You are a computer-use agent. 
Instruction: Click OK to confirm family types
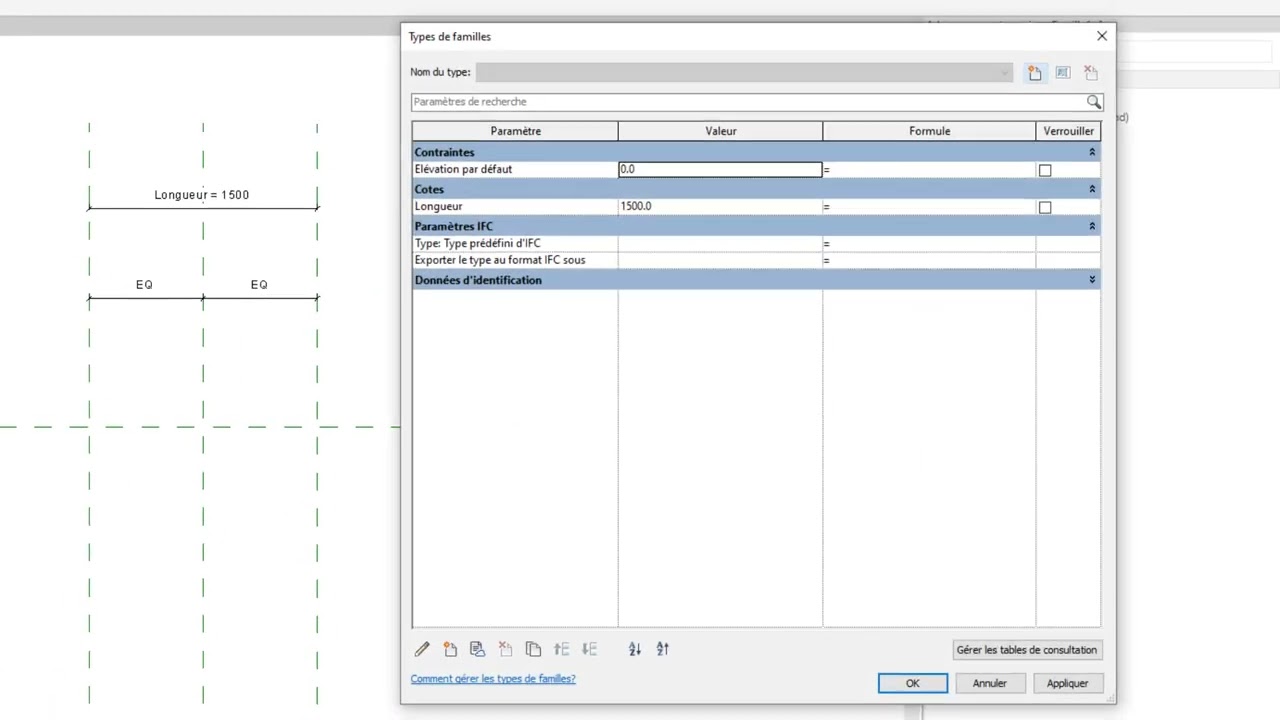[913, 683]
